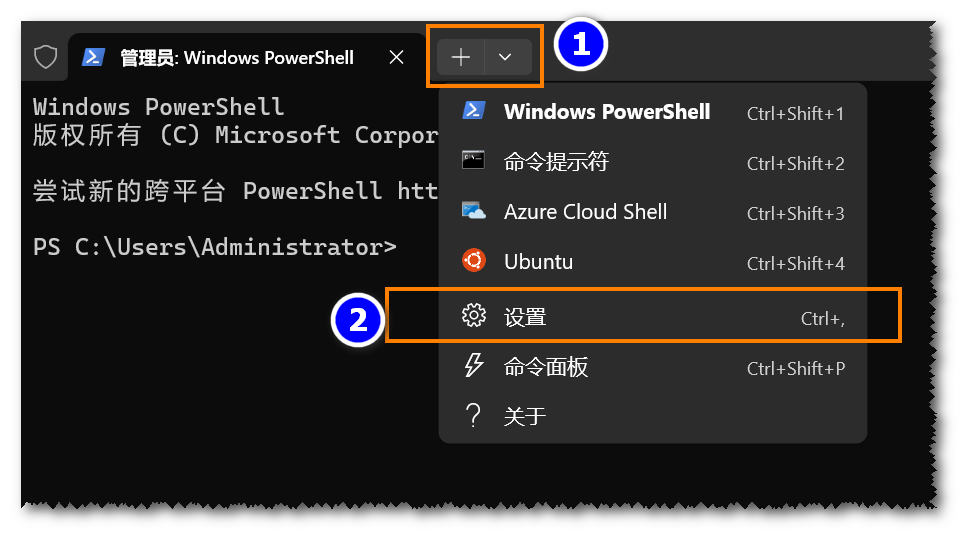Click the Windows PowerShell menu icon
Image resolution: width=964 pixels, height=536 pixels.
click(473, 111)
